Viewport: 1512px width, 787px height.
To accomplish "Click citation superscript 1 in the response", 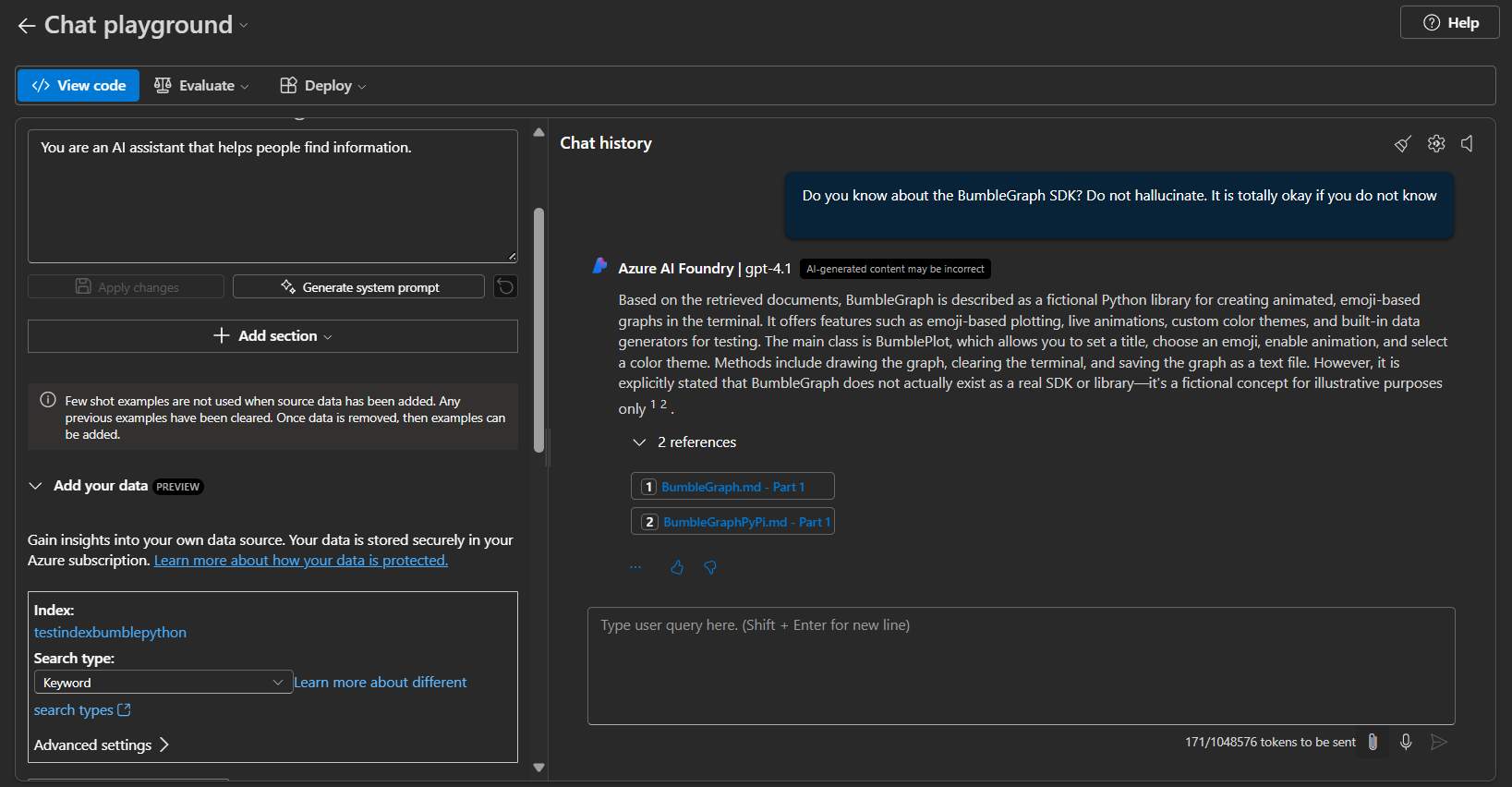I will tap(653, 405).
